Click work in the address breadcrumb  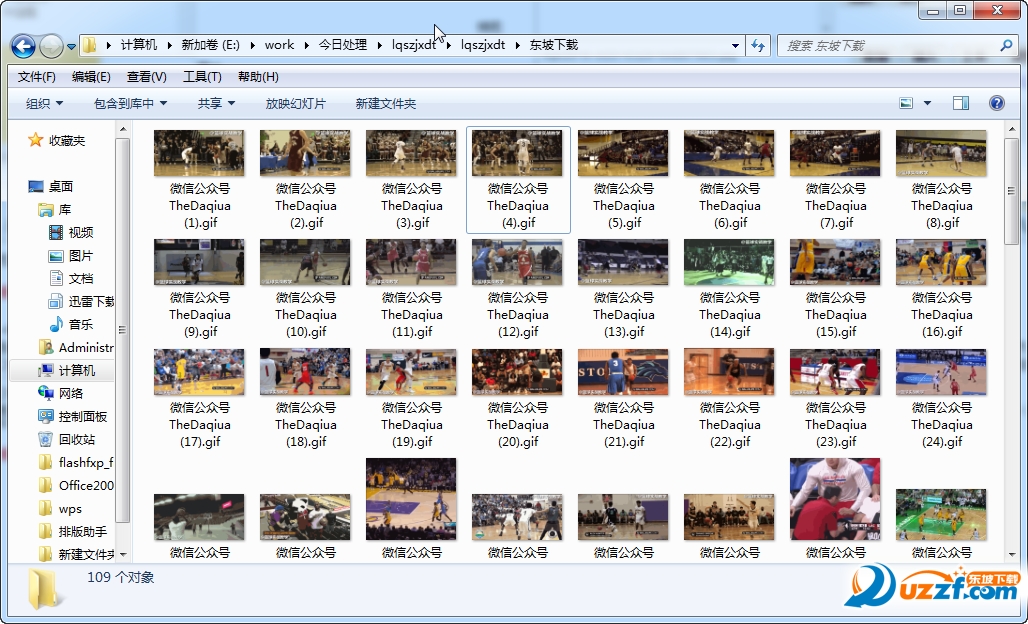click(279, 45)
